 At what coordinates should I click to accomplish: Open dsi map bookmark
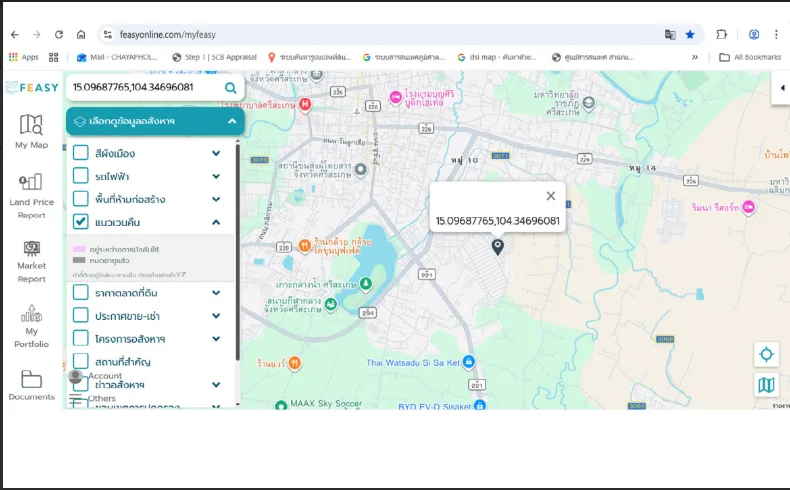[497, 57]
